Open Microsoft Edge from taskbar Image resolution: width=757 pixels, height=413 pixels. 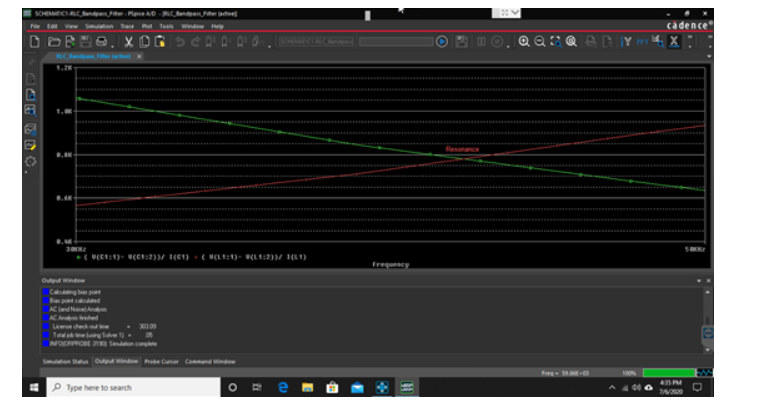[x=283, y=387]
